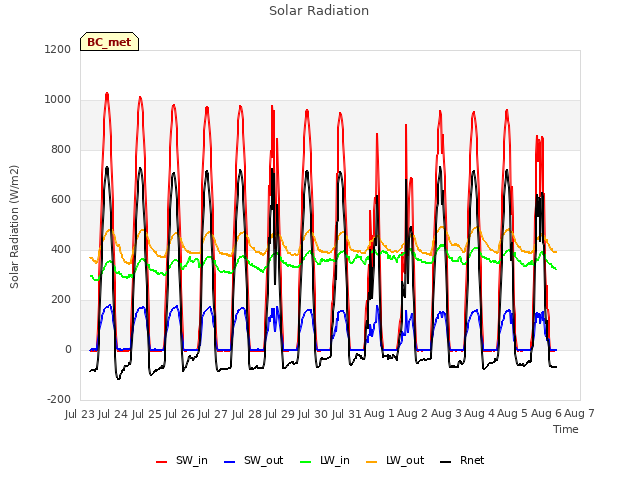
Task: Click the Jul 29 x-axis date label
Action: 280,414
